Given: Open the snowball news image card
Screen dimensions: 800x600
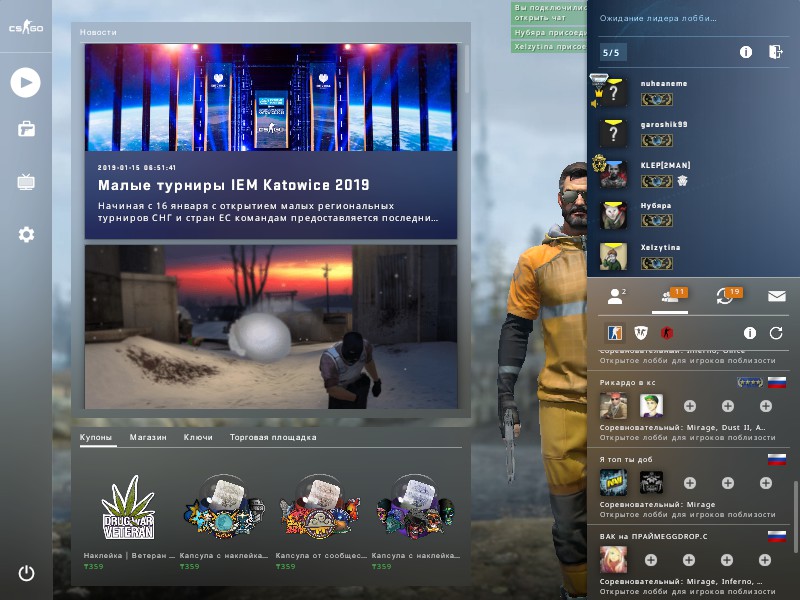Looking at the screenshot, I should (271, 327).
